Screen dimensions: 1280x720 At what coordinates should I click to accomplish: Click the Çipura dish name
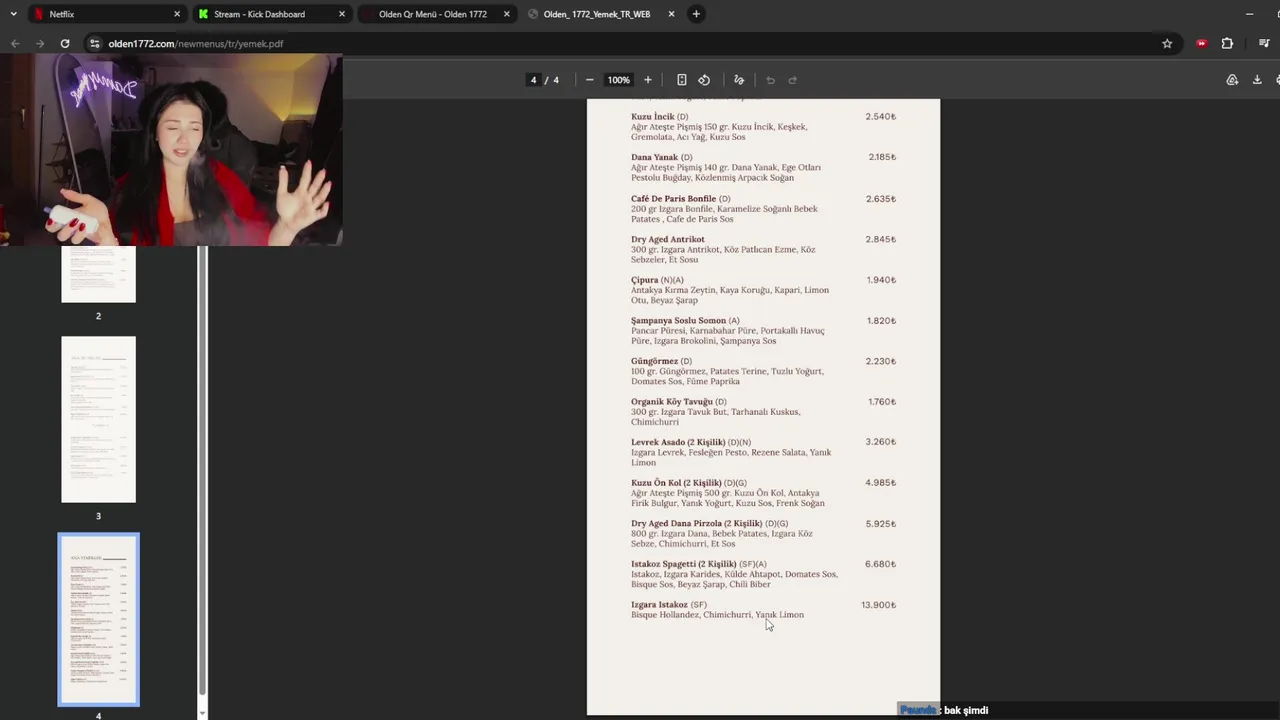pyautogui.click(x=645, y=280)
